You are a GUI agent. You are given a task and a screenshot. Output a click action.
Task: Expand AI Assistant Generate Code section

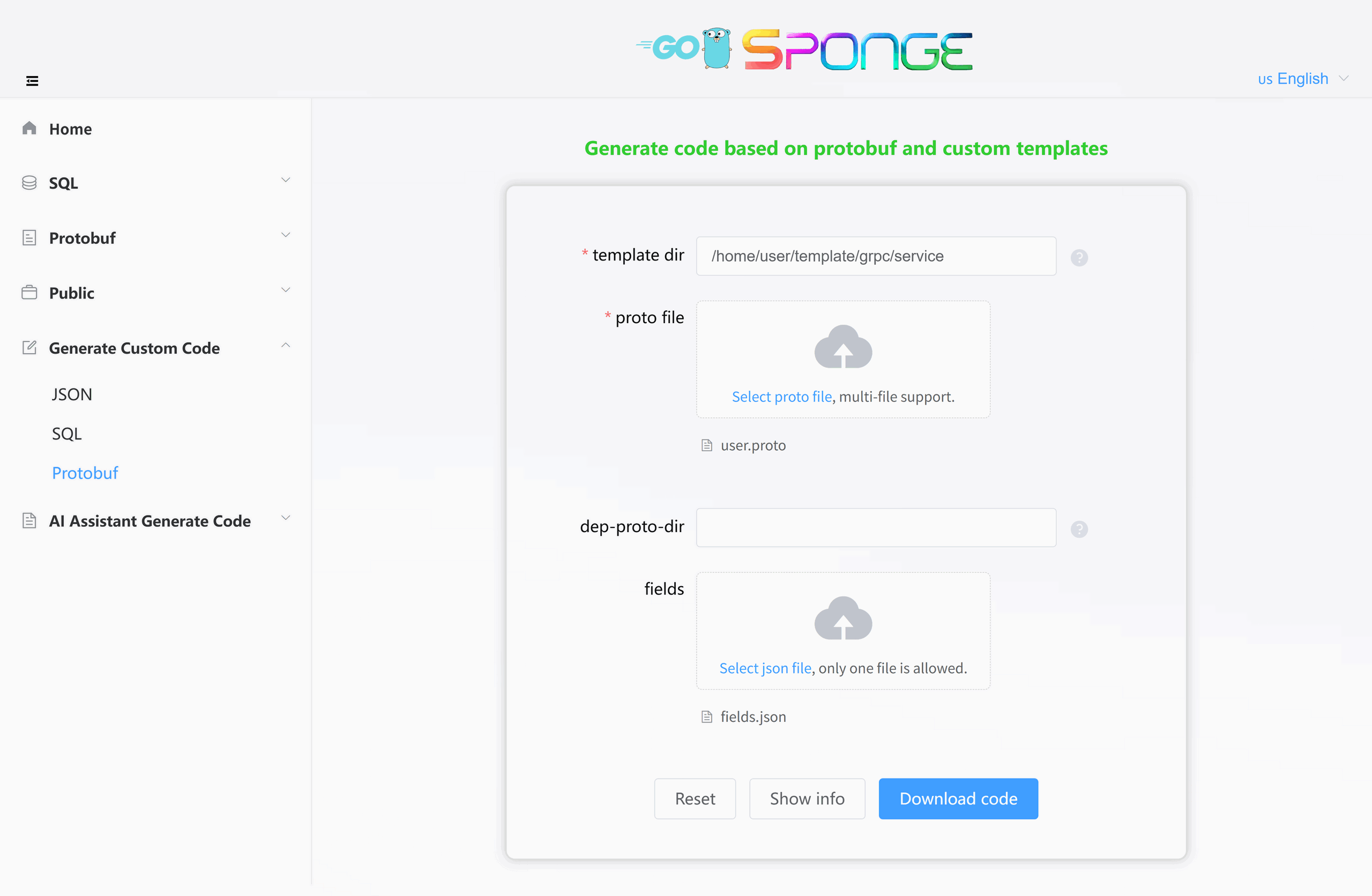[155, 521]
